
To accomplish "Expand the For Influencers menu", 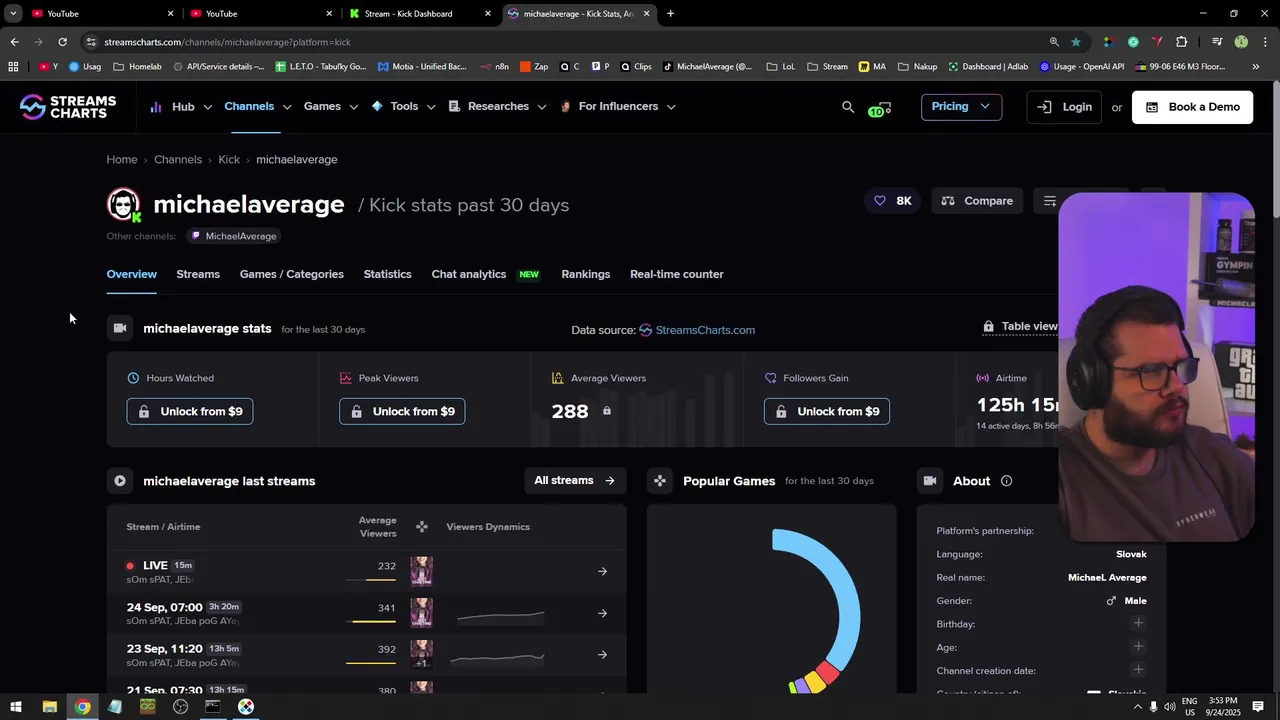I will click(618, 107).
